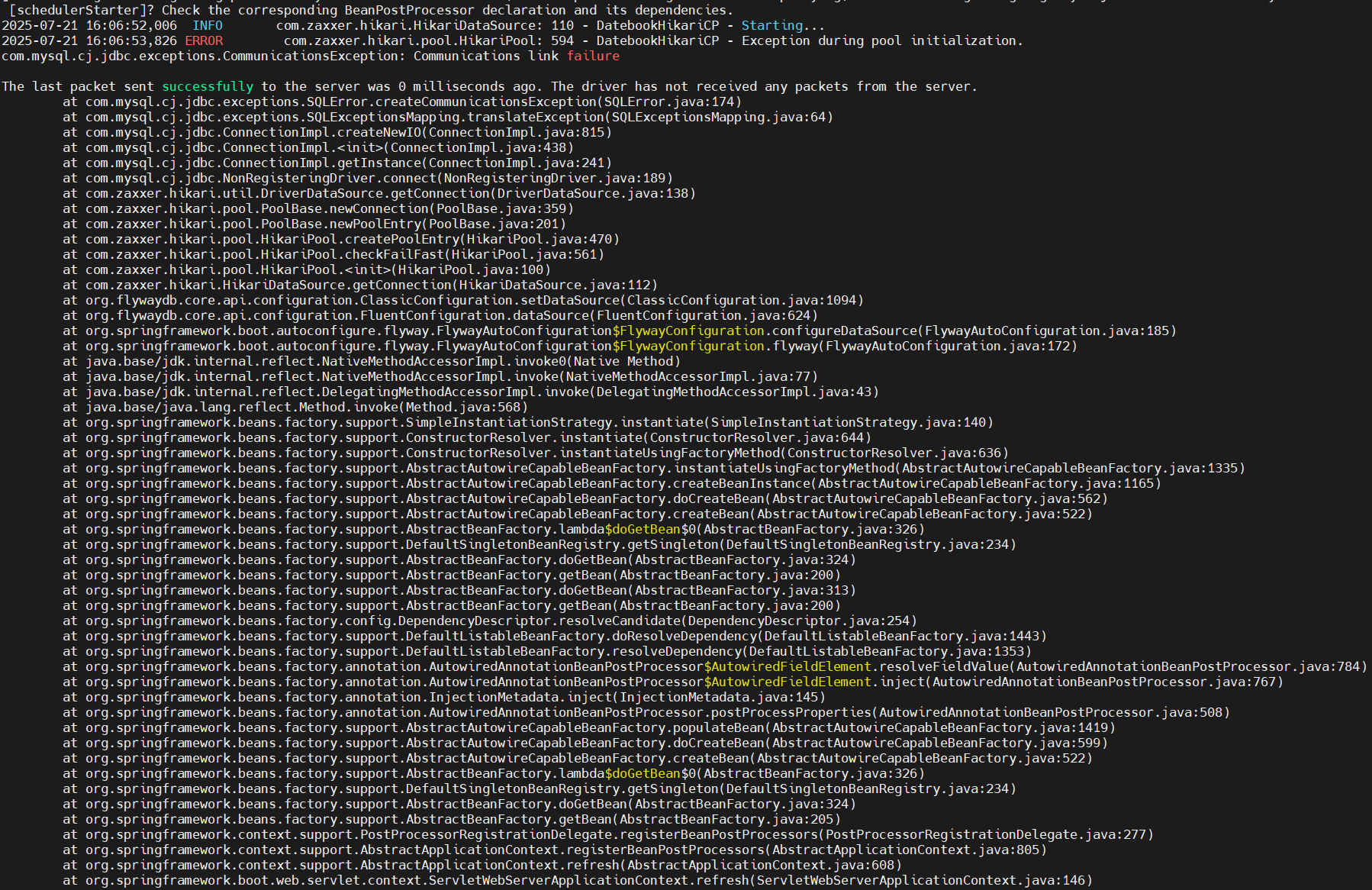The width and height of the screenshot is (1372, 890).
Task: Click ServletWebServerApplicationContext.refresh stack line
Action: 578,881
